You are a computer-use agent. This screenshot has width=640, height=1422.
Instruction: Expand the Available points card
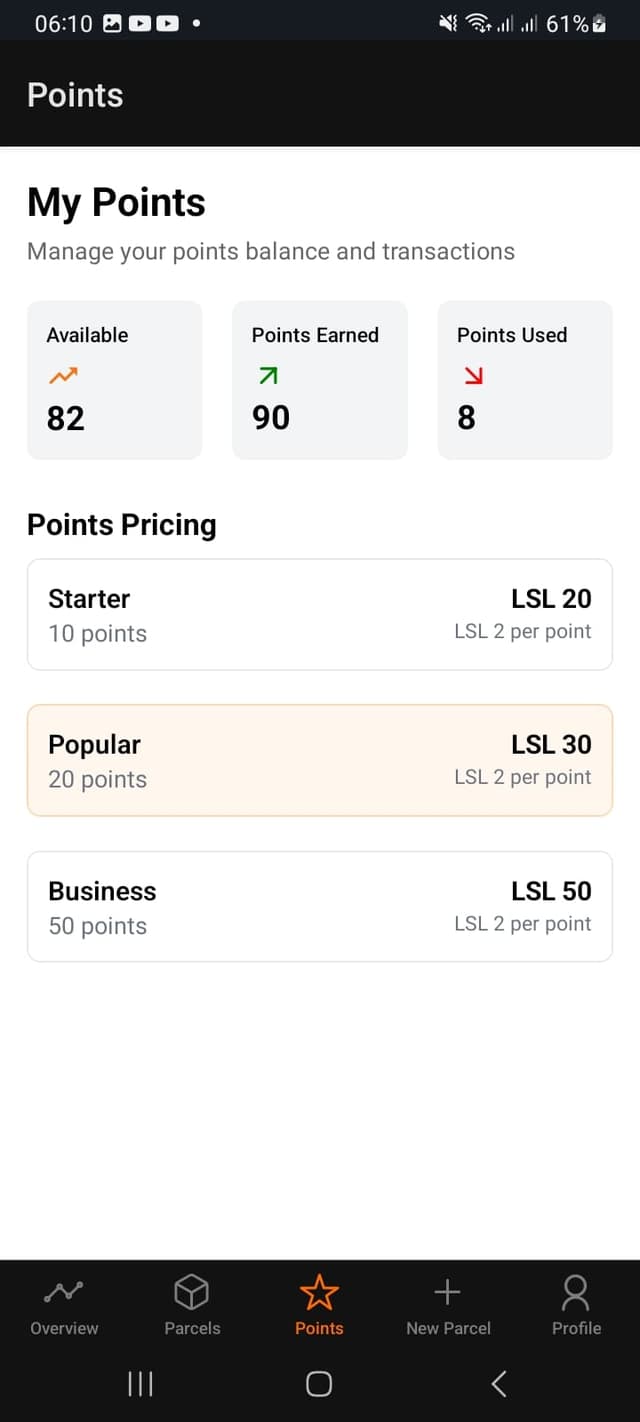114,380
